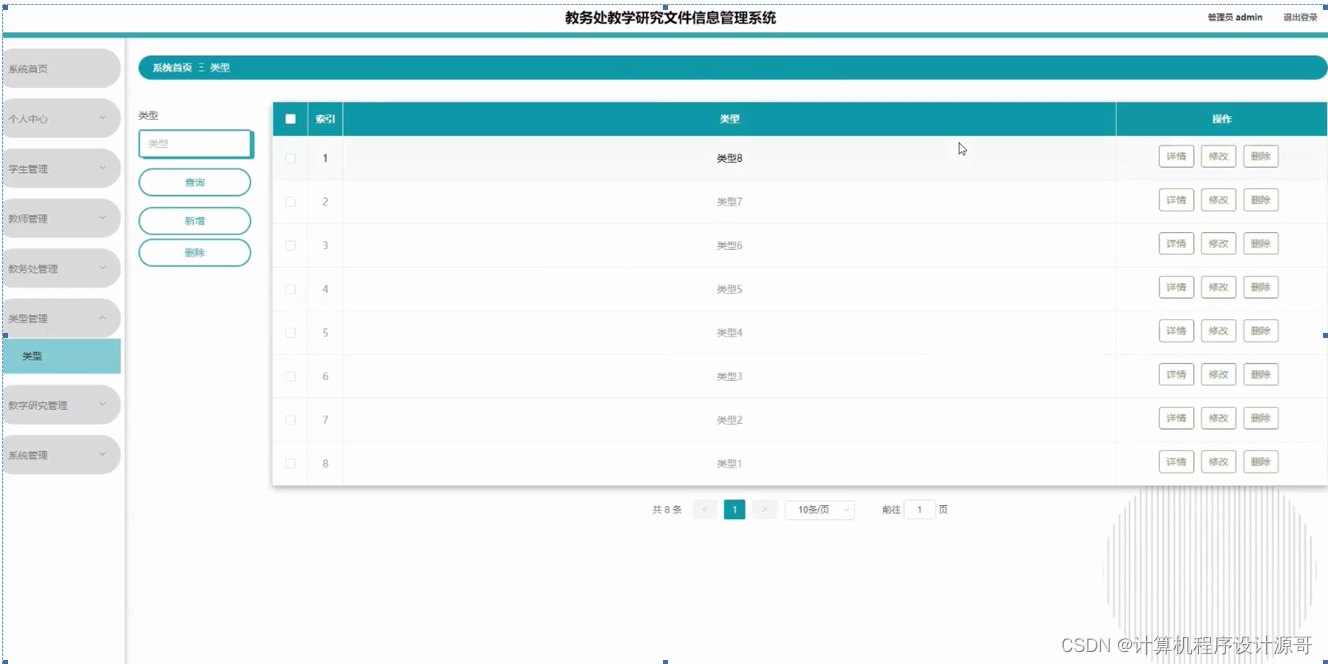
Task: Go to the previous page arrow
Action: 705,510
